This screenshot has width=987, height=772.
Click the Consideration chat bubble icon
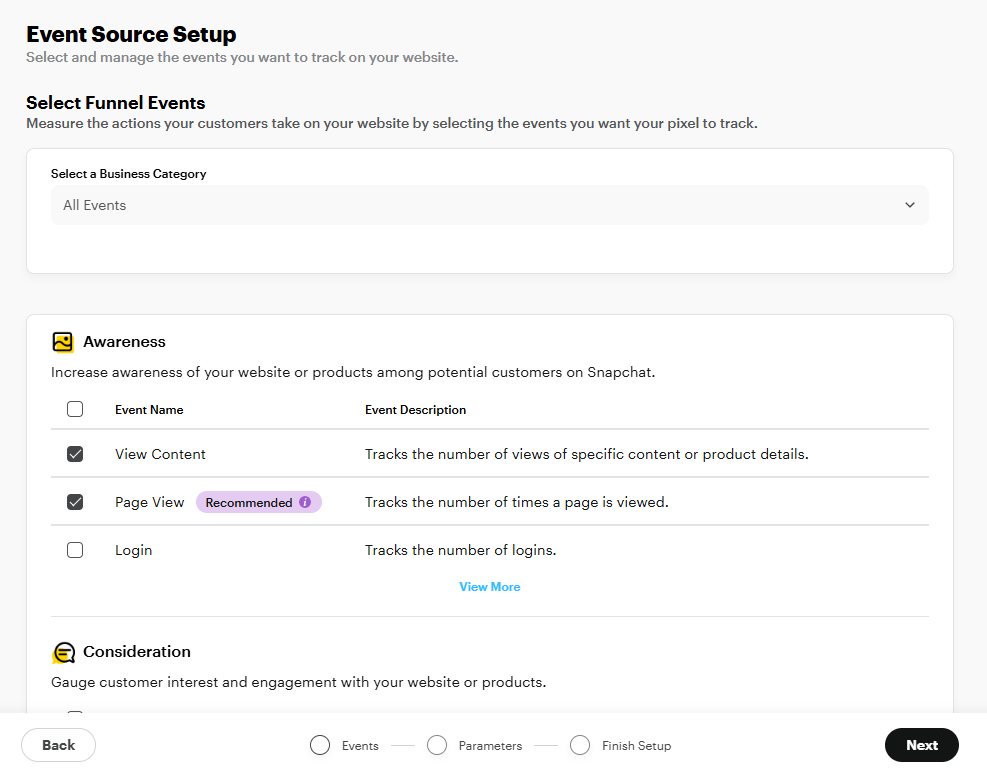tap(63, 652)
